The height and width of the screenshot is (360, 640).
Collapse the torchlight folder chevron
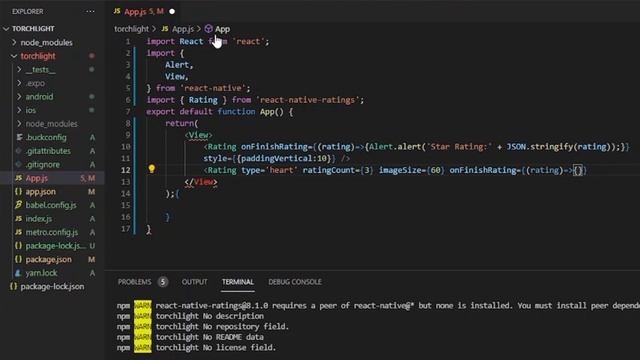(14, 56)
